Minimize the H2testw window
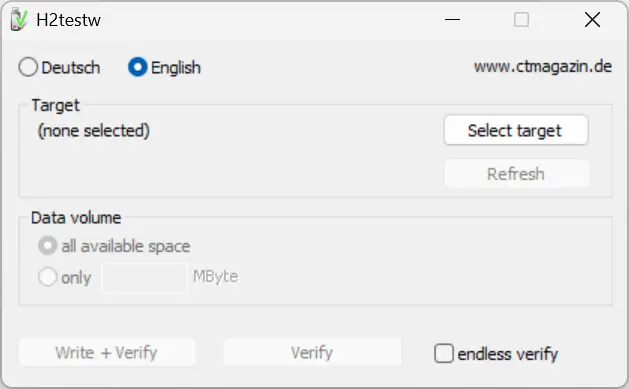Screen dimensions: 629x389 pos(452,19)
